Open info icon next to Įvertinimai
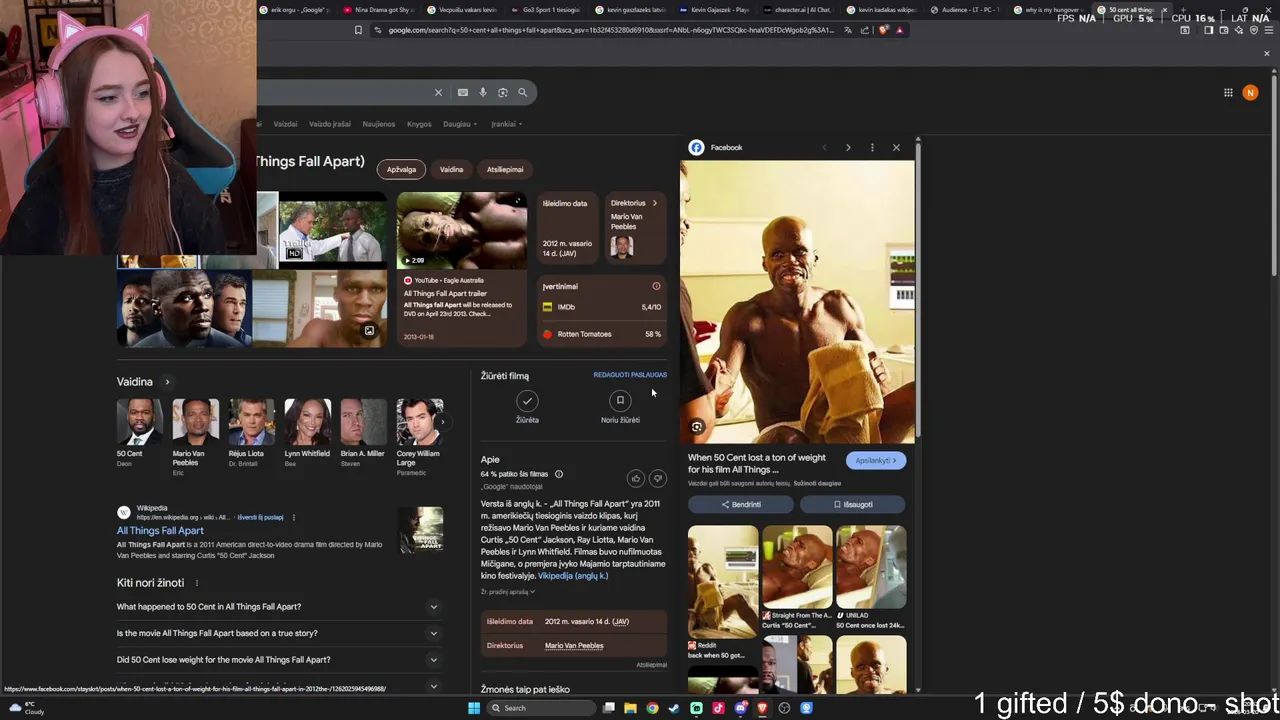The width and height of the screenshot is (1280, 720). click(656, 286)
